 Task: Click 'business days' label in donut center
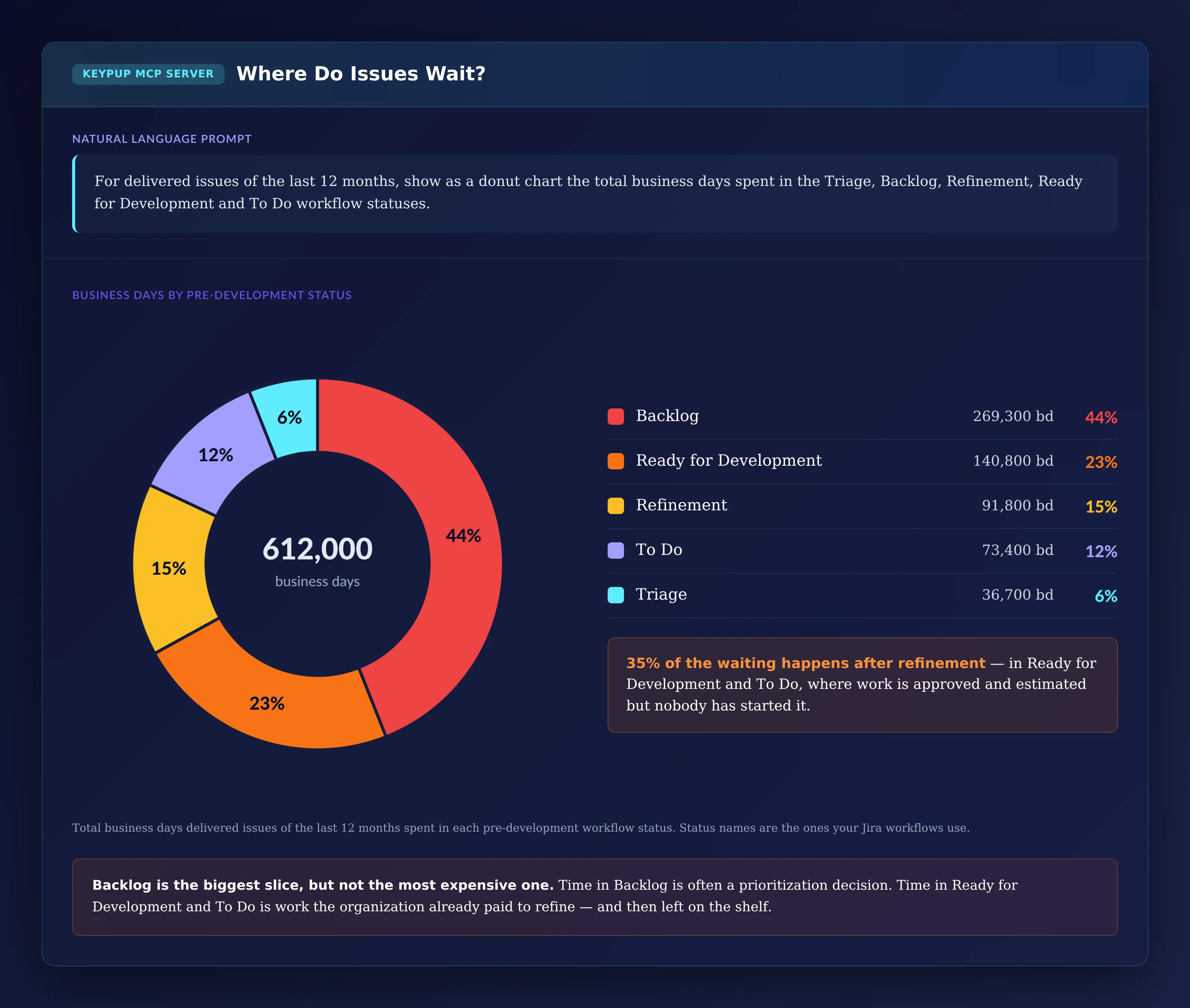[318, 581]
